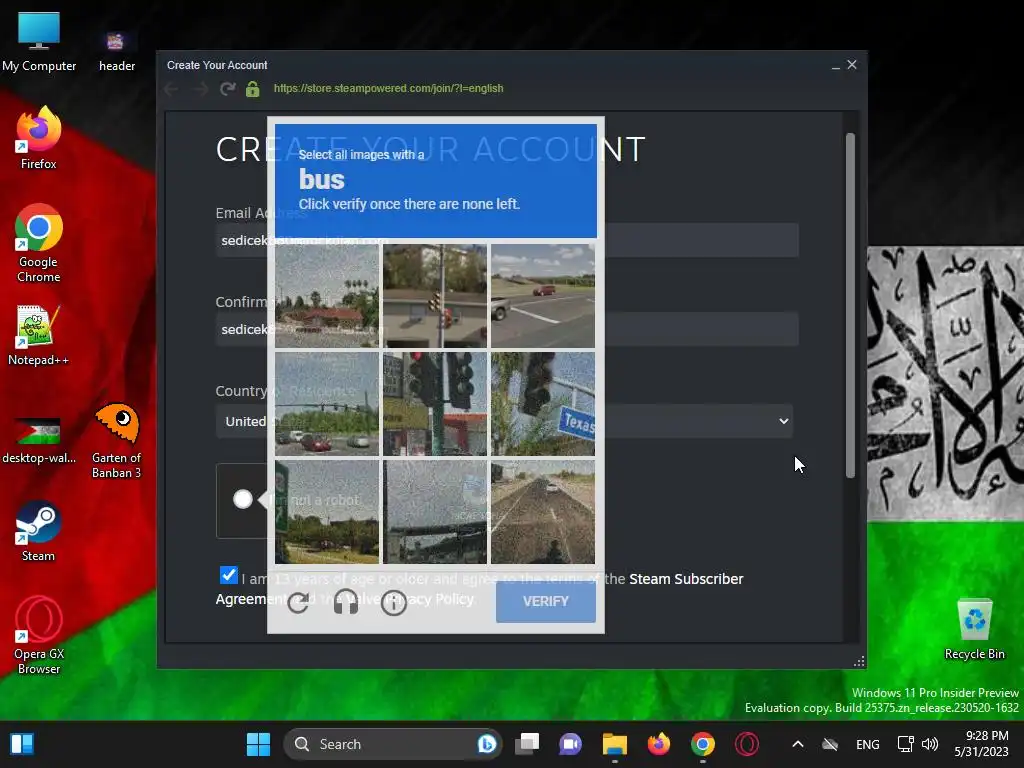
Task: Select the desktop-wal... image file icon
Action: click(x=39, y=440)
